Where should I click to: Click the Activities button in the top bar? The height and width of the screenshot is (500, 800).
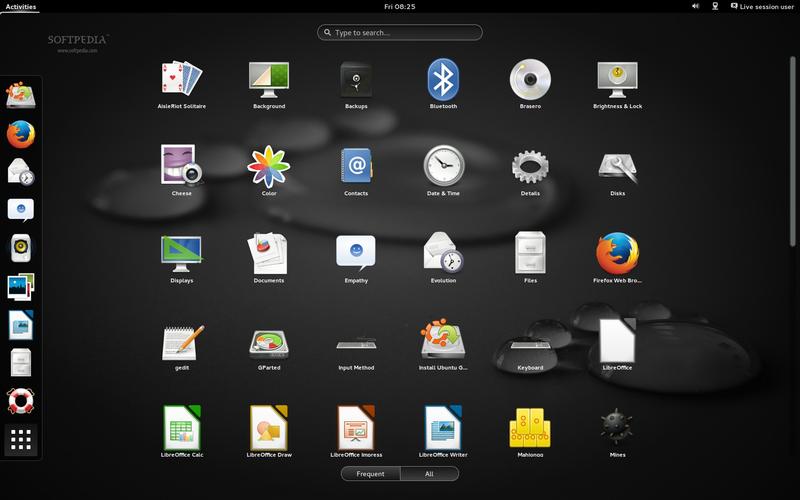[20, 7]
